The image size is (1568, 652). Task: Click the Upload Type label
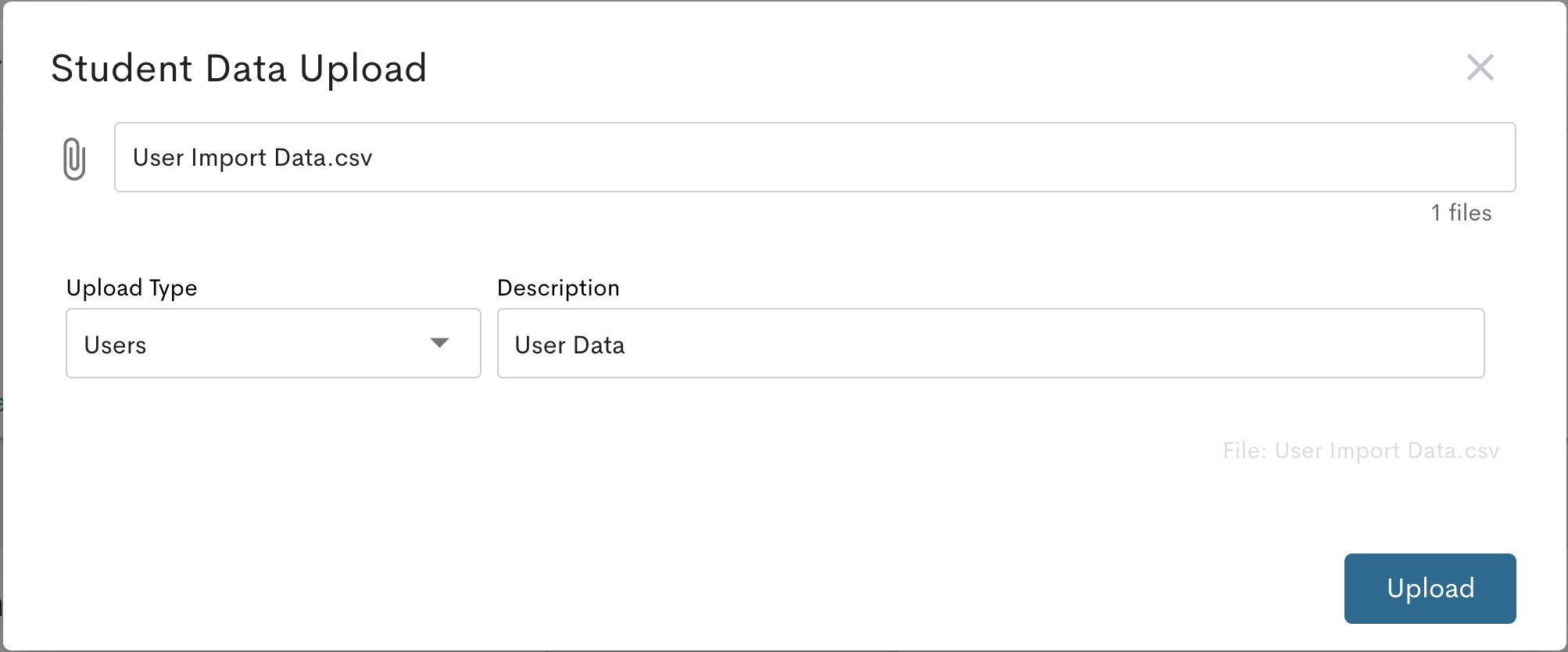(x=131, y=288)
